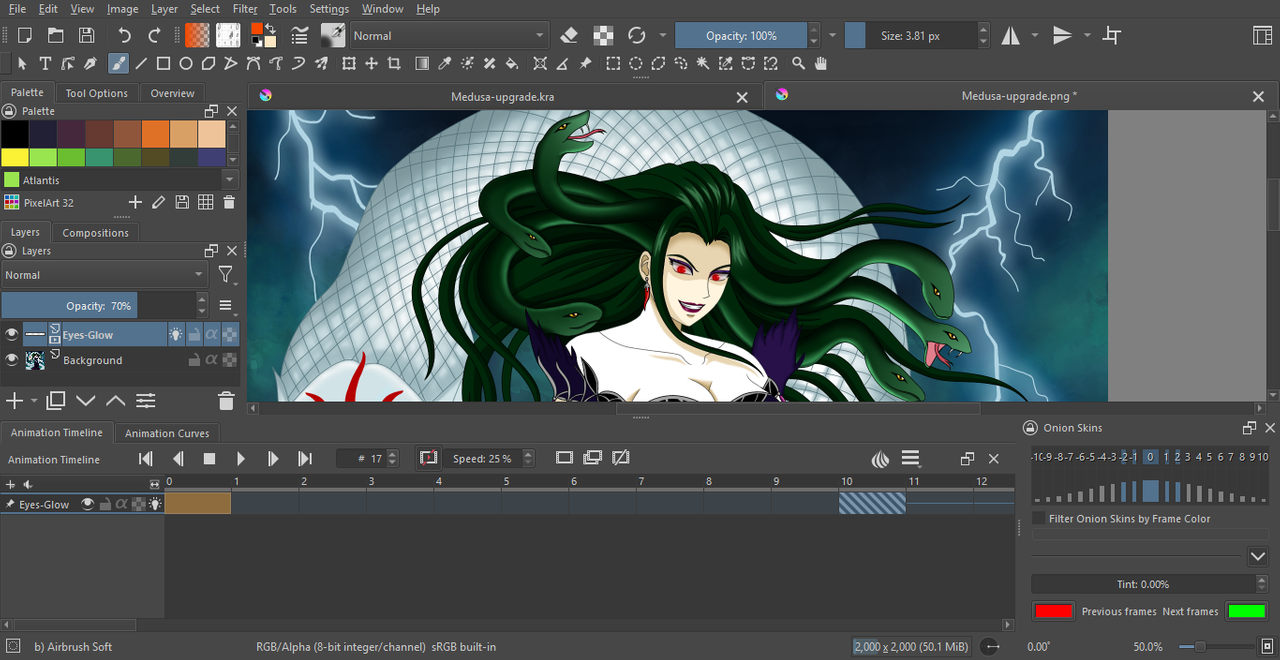This screenshot has width=1280, height=660.
Task: Select the Rectangle tool
Action: pos(163,63)
